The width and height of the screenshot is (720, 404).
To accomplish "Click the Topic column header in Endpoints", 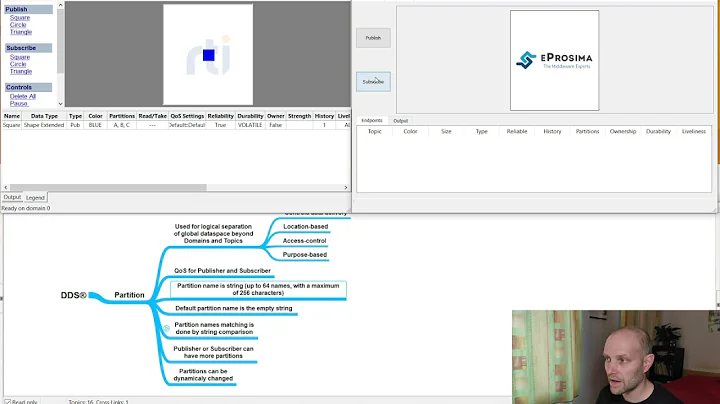I will 375,131.
